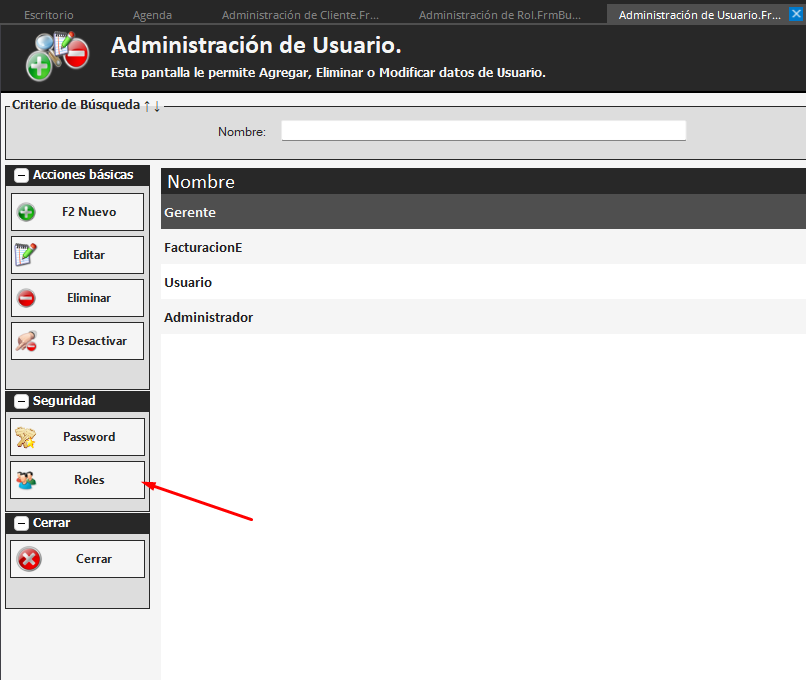Sort by the Nombre column header
806x680 pixels.
[x=201, y=182]
